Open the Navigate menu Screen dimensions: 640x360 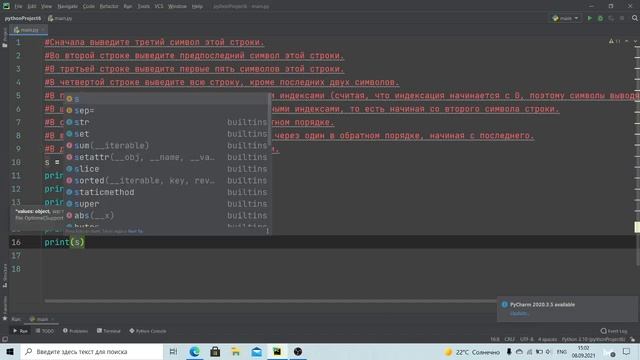click(x=67, y=6)
